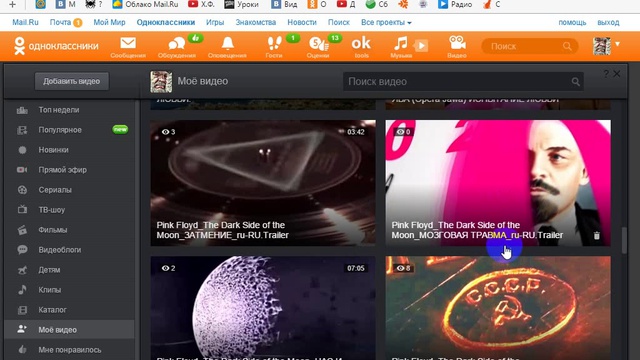Open the Х.Ф. YouTube browser tab
The width and height of the screenshot is (640, 360).
click(201, 4)
